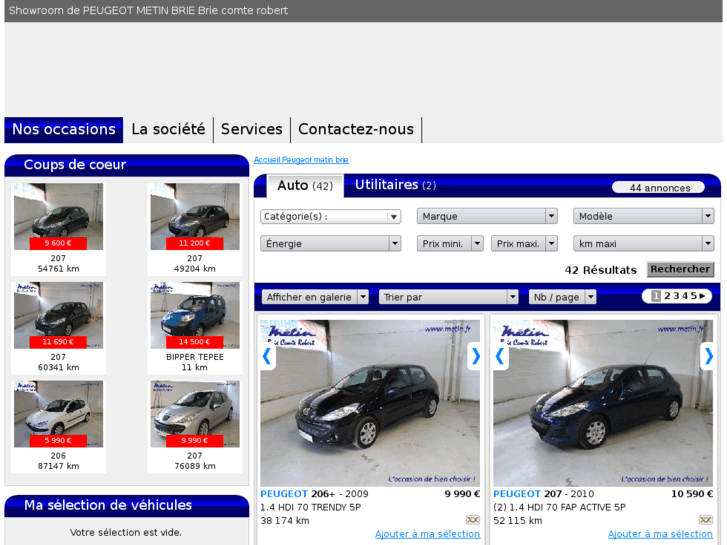727x545 pixels.
Task: Open the 207 thumbnail priced 11 690 €
Action: 58,315
